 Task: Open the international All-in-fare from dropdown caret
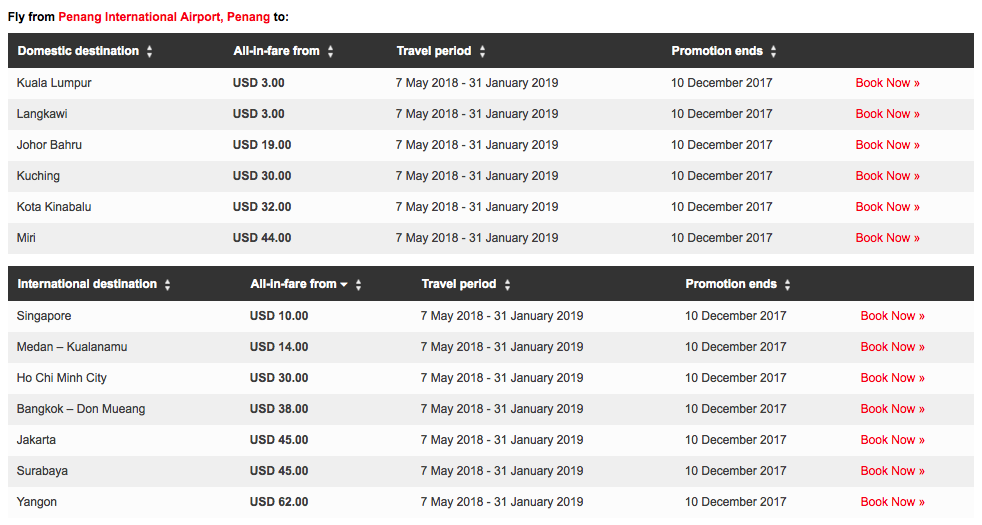pos(344,284)
